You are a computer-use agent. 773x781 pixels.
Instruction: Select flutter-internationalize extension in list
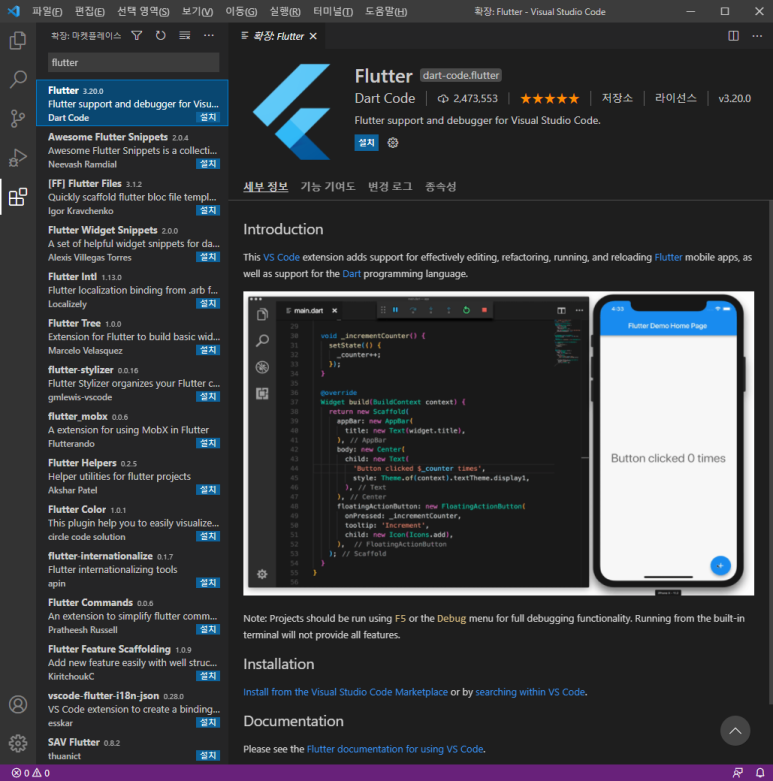click(132, 569)
